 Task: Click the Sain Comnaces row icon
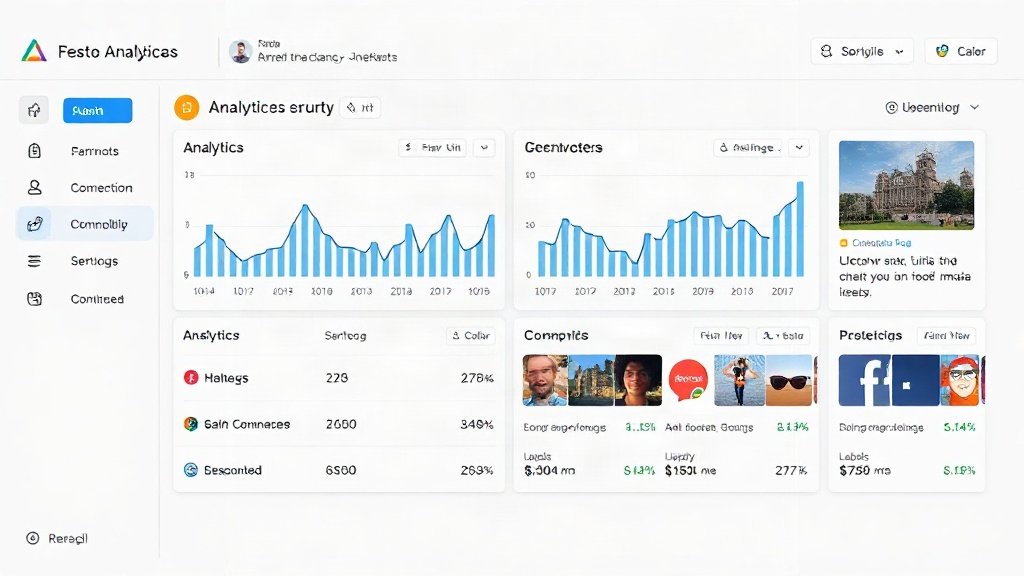(x=191, y=424)
